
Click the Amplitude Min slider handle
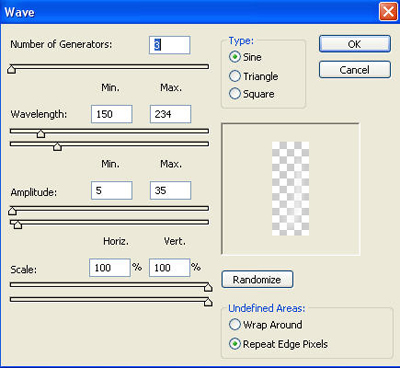[12, 211]
